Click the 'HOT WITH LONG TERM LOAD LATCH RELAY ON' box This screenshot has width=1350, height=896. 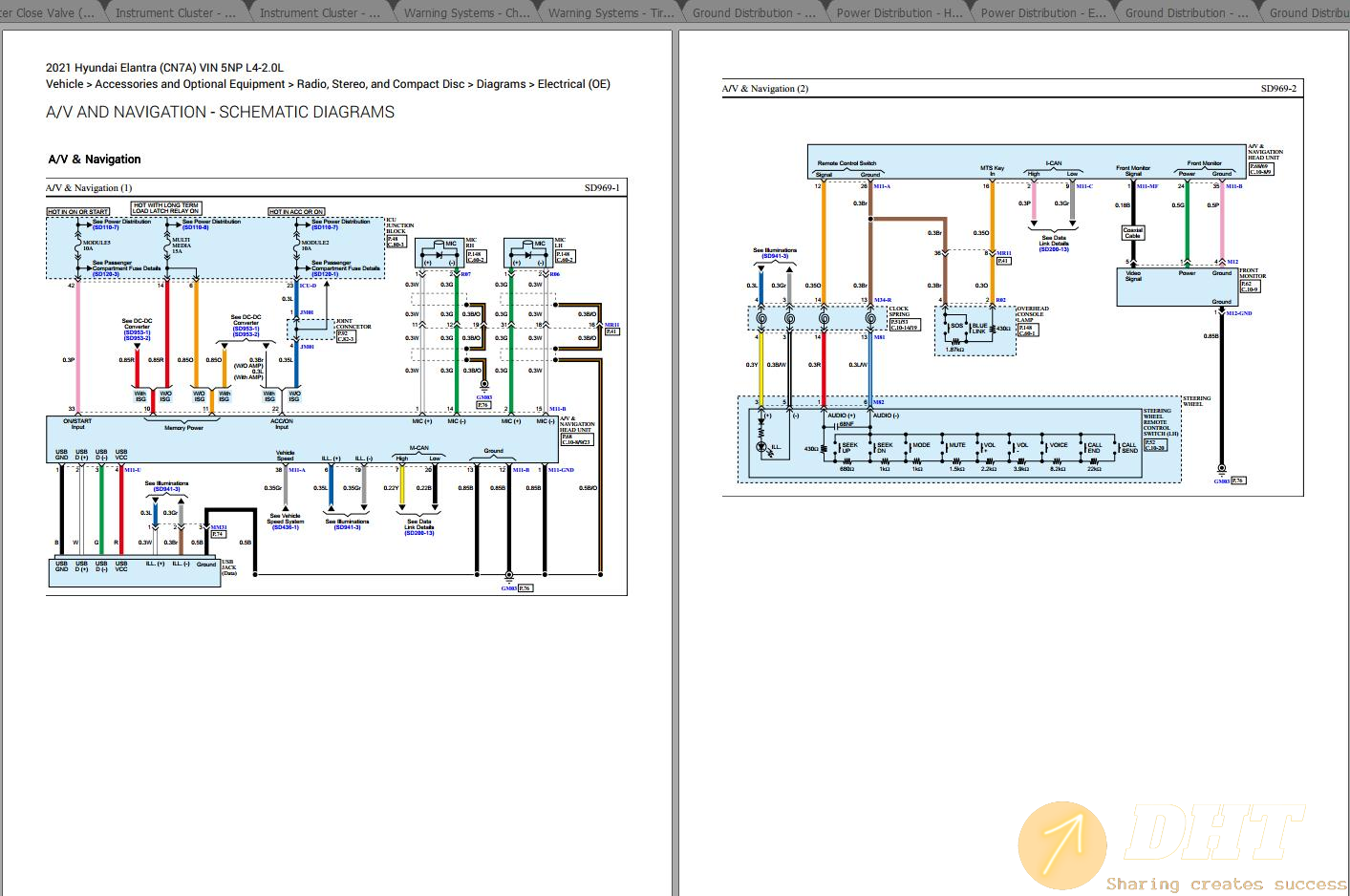tap(166, 208)
